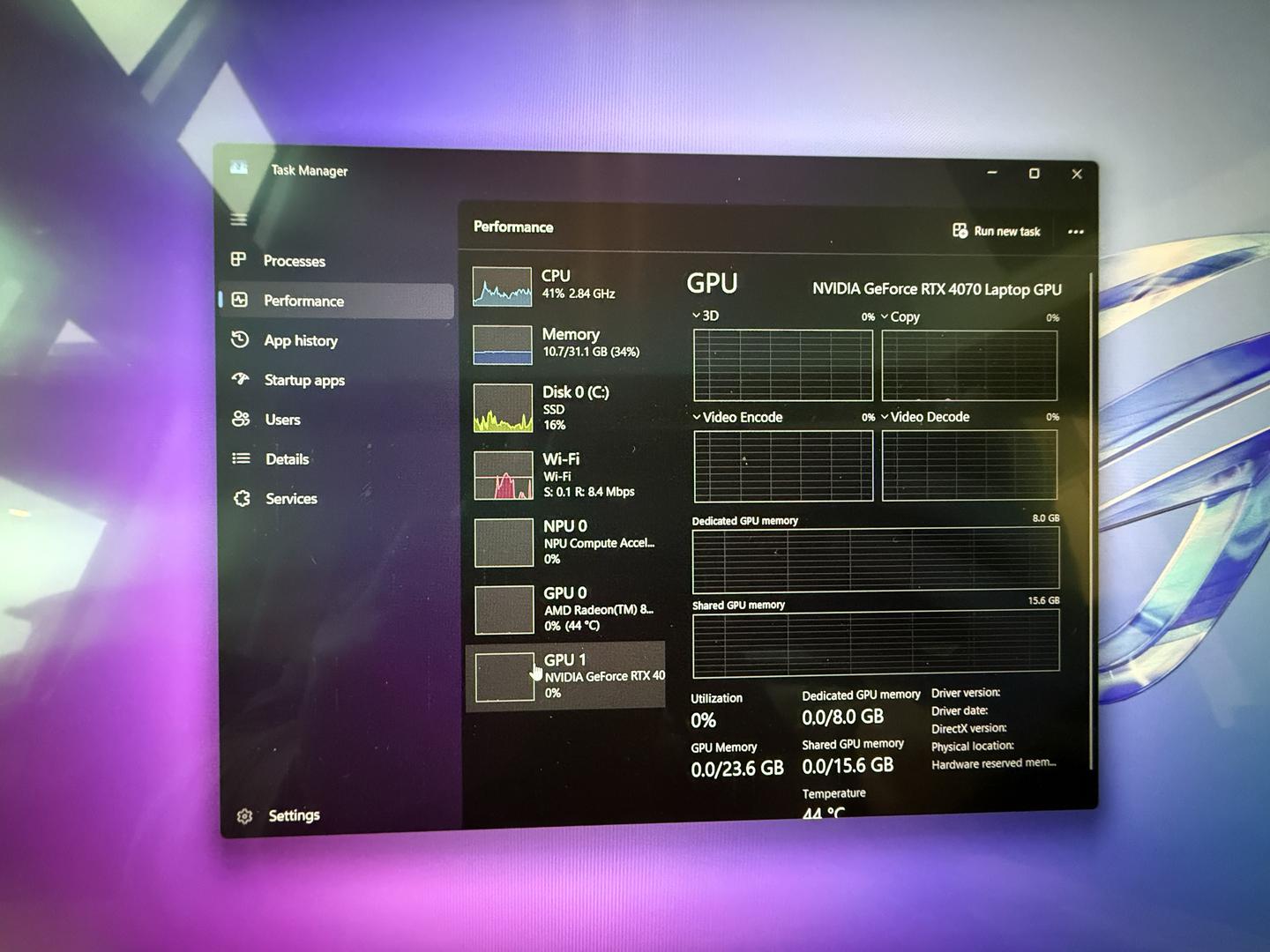
Task: Select GPU 0 AMD Radeon item
Action: [567, 609]
